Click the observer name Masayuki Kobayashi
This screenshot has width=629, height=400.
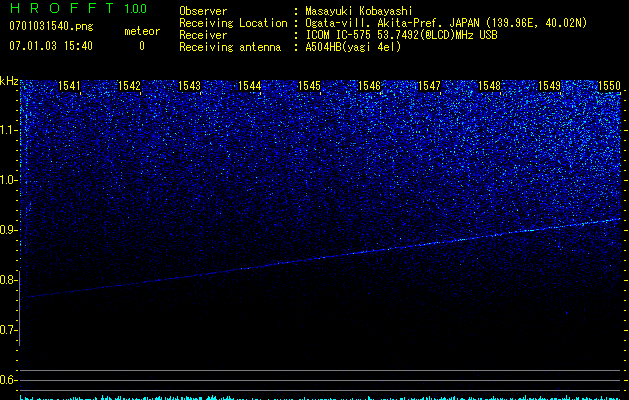[359, 11]
